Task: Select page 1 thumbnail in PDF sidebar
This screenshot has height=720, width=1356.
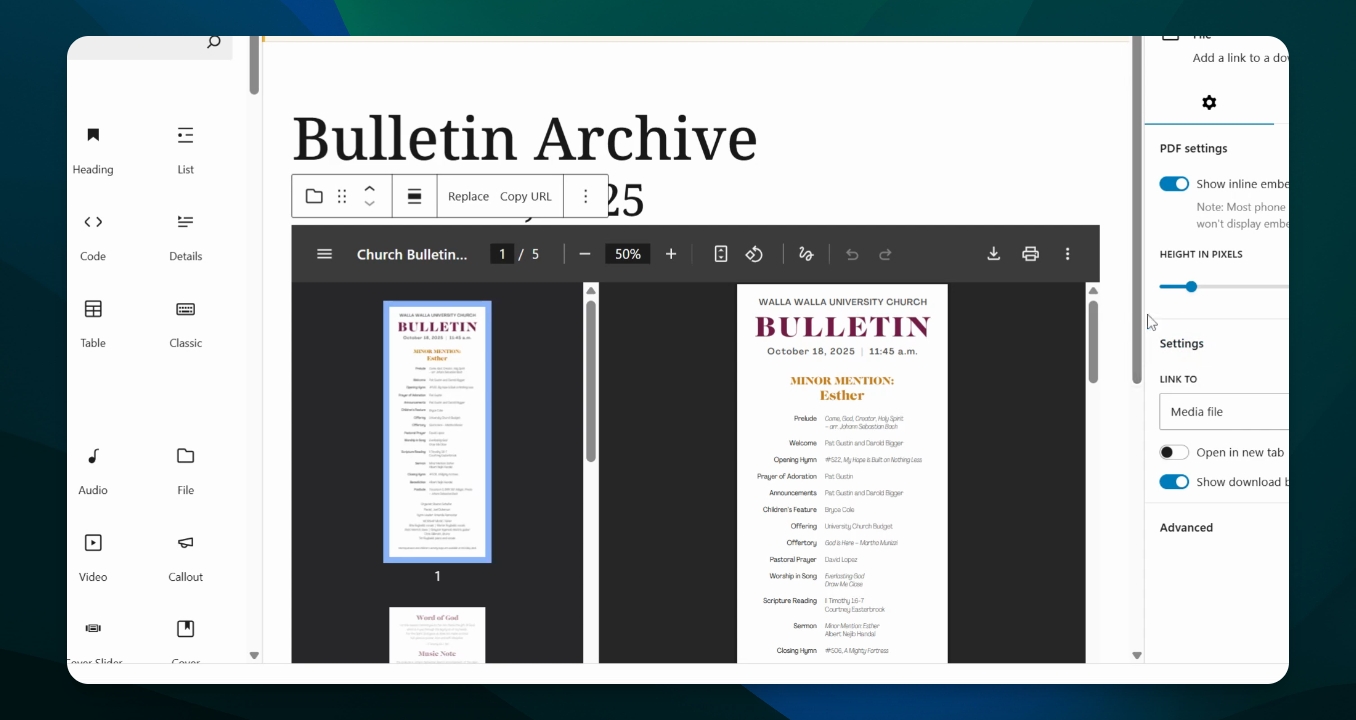Action: [437, 432]
